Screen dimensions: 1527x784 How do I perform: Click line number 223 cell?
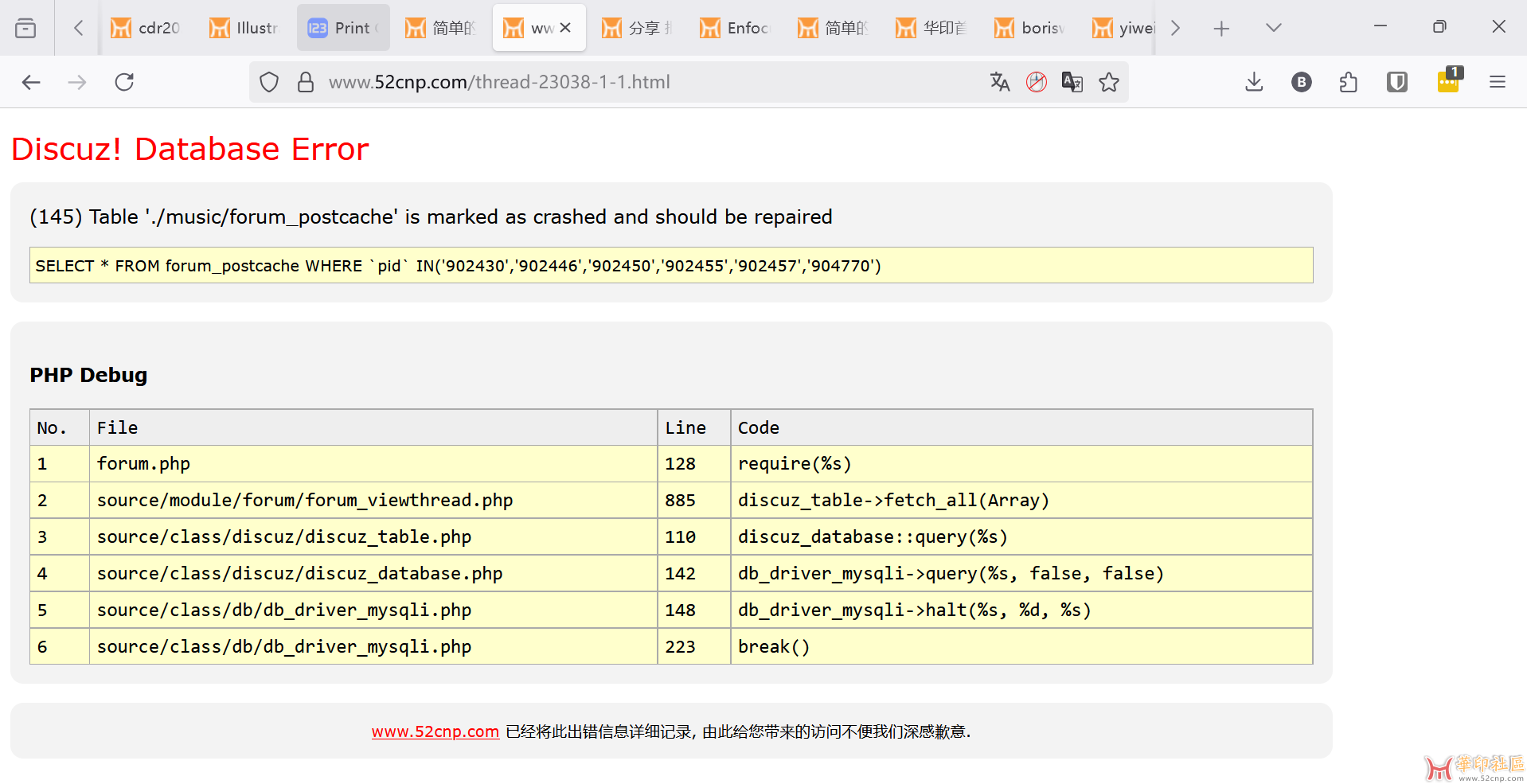click(694, 647)
